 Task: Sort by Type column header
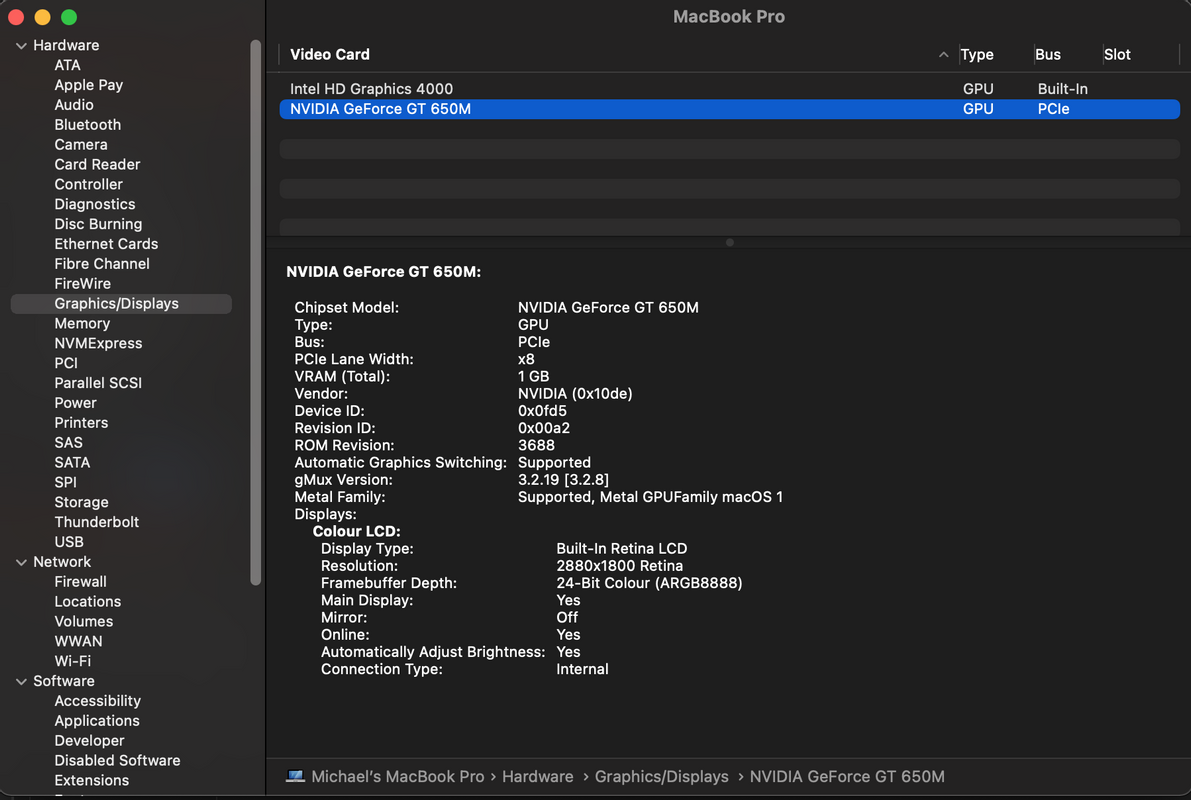click(977, 55)
